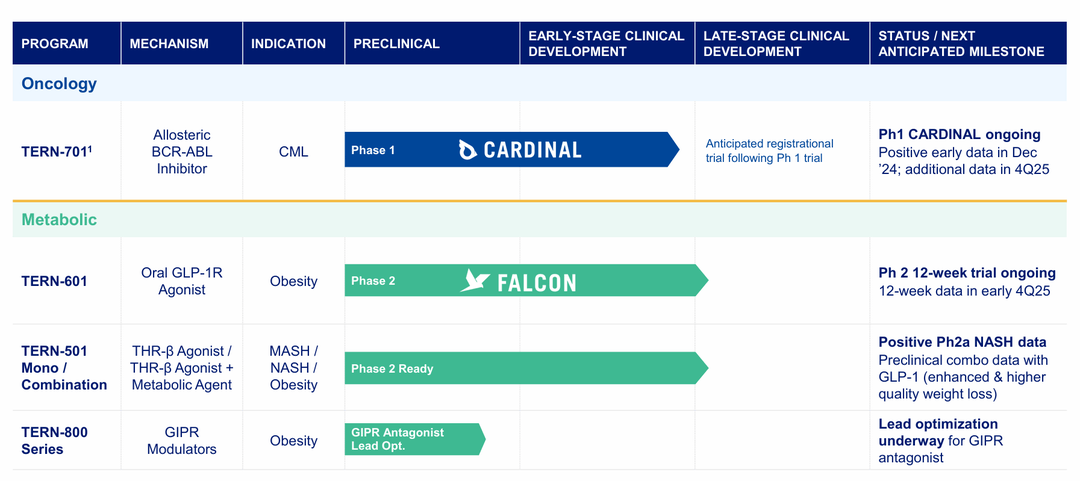Click the Metabolic section heading
The image size is (1080, 481).
(60, 220)
